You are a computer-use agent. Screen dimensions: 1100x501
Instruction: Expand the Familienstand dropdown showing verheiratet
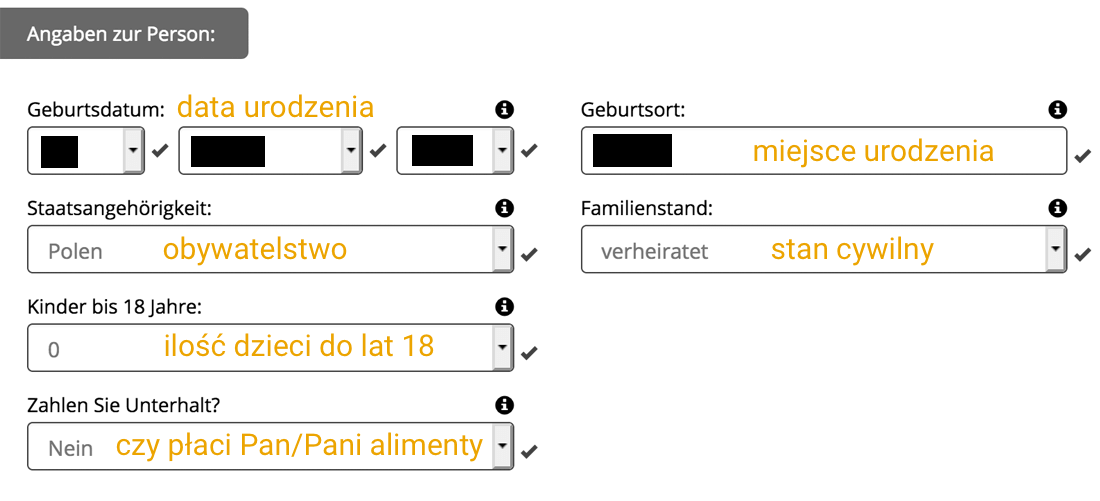[x=824, y=249]
